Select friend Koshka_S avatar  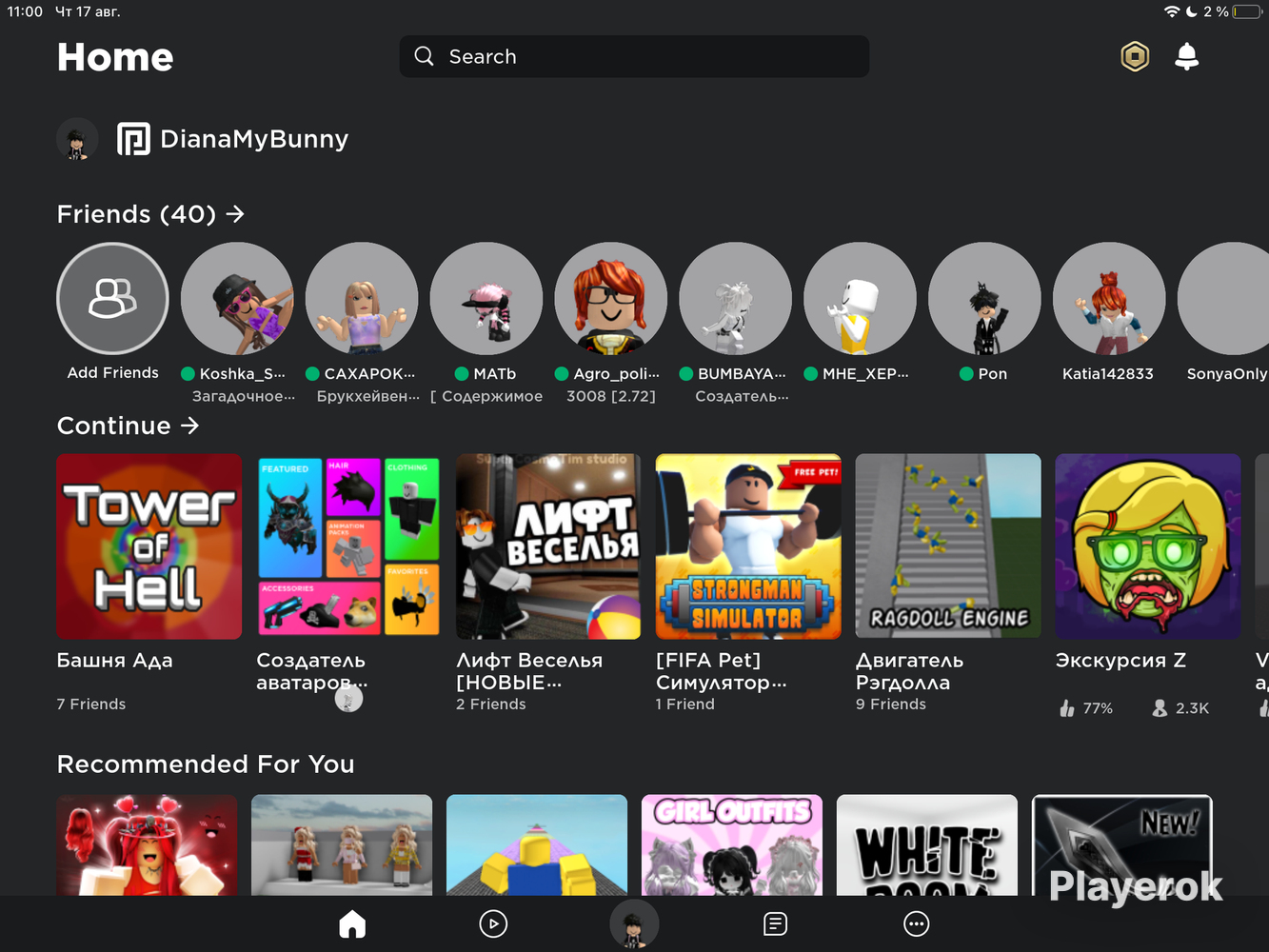pos(237,298)
